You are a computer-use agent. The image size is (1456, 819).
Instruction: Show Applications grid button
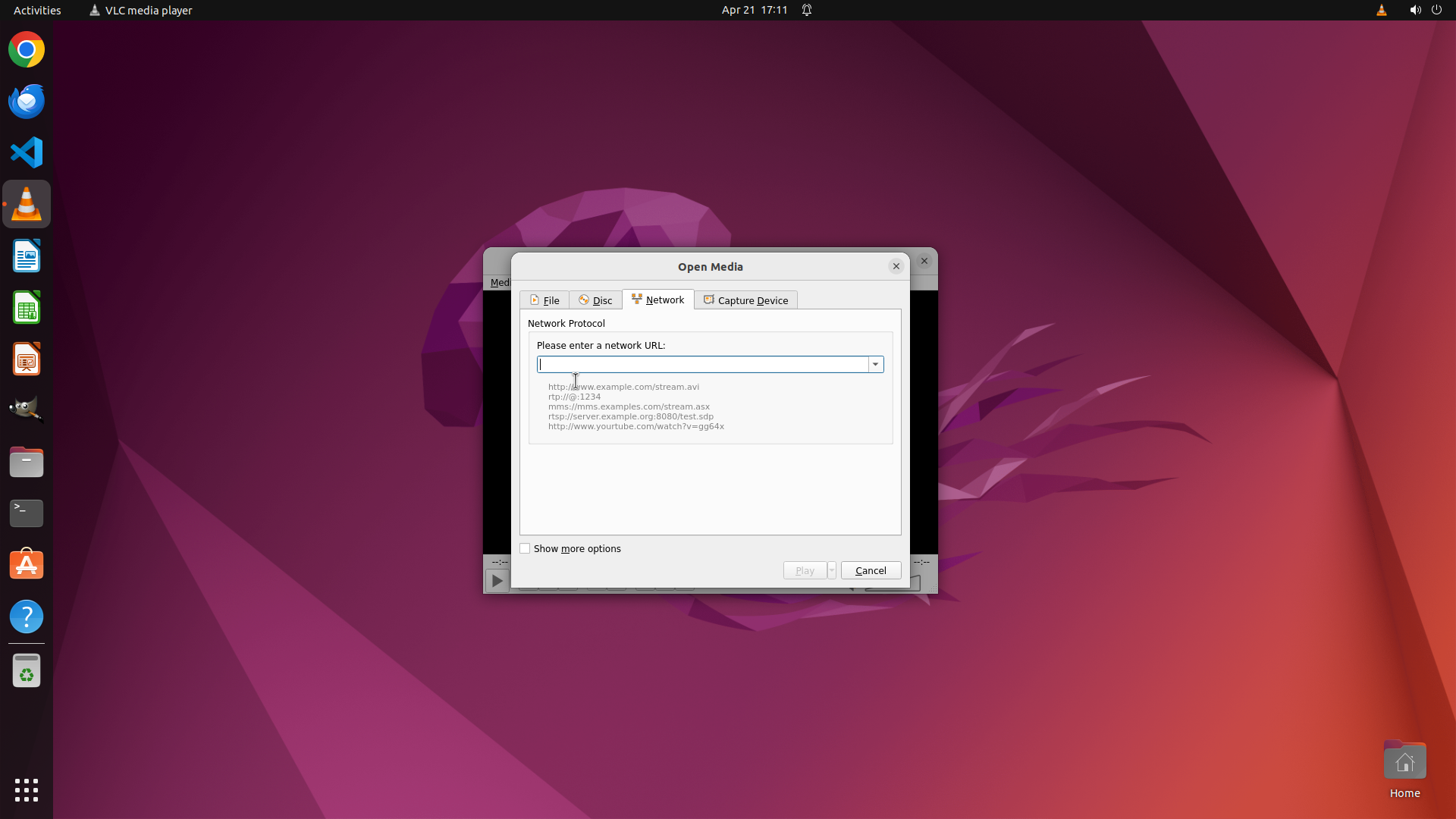pyautogui.click(x=27, y=789)
